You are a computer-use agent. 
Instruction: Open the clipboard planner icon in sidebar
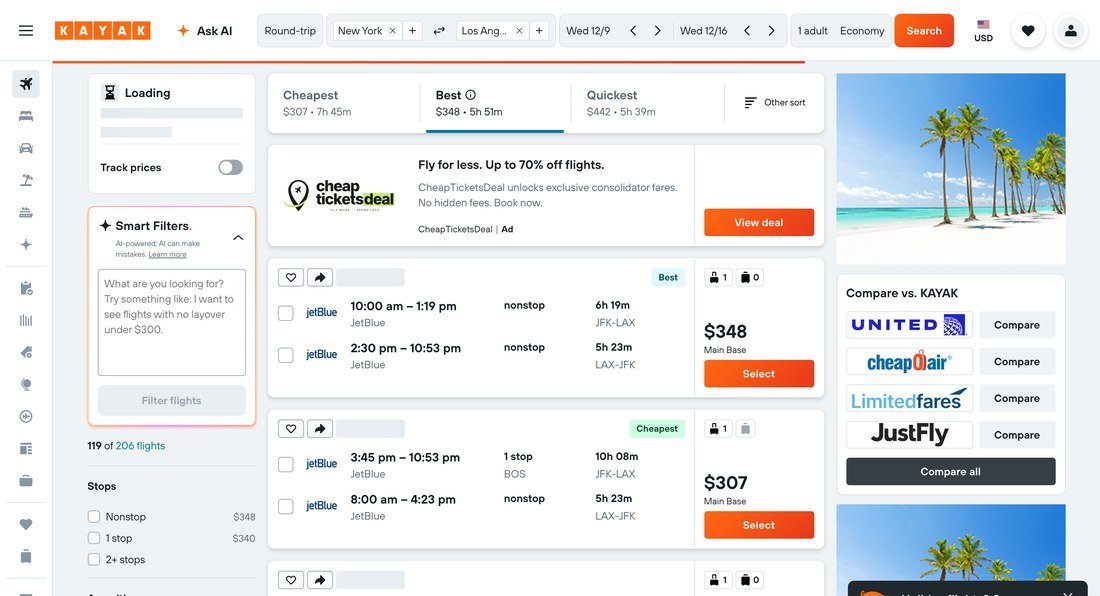[26, 288]
